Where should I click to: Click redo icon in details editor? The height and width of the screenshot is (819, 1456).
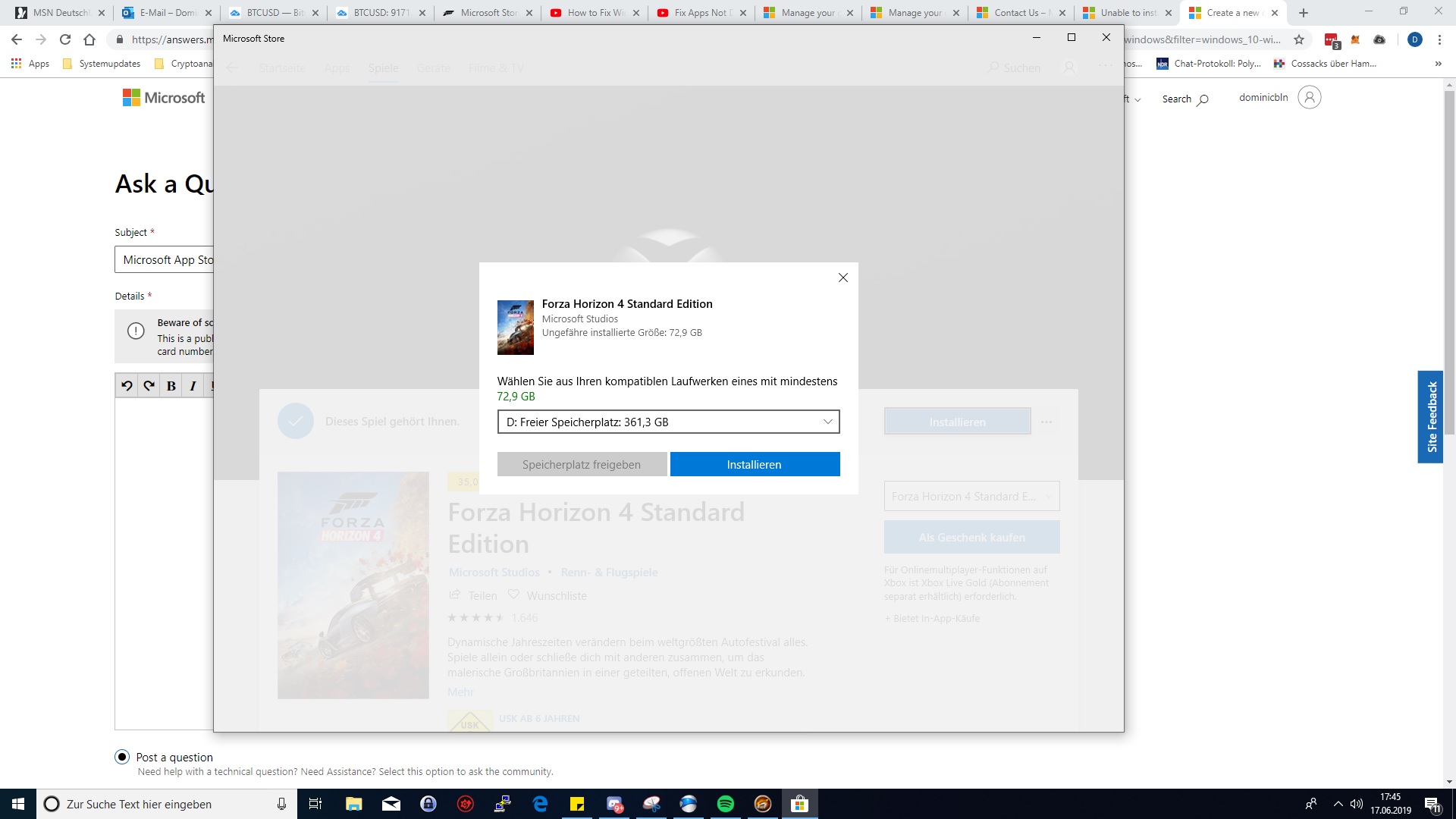(x=149, y=386)
